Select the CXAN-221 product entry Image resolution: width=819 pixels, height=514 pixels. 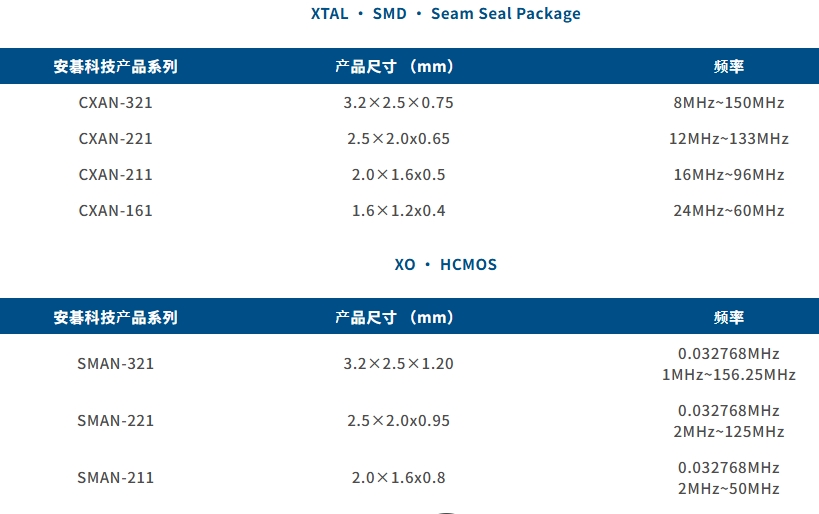pos(115,138)
